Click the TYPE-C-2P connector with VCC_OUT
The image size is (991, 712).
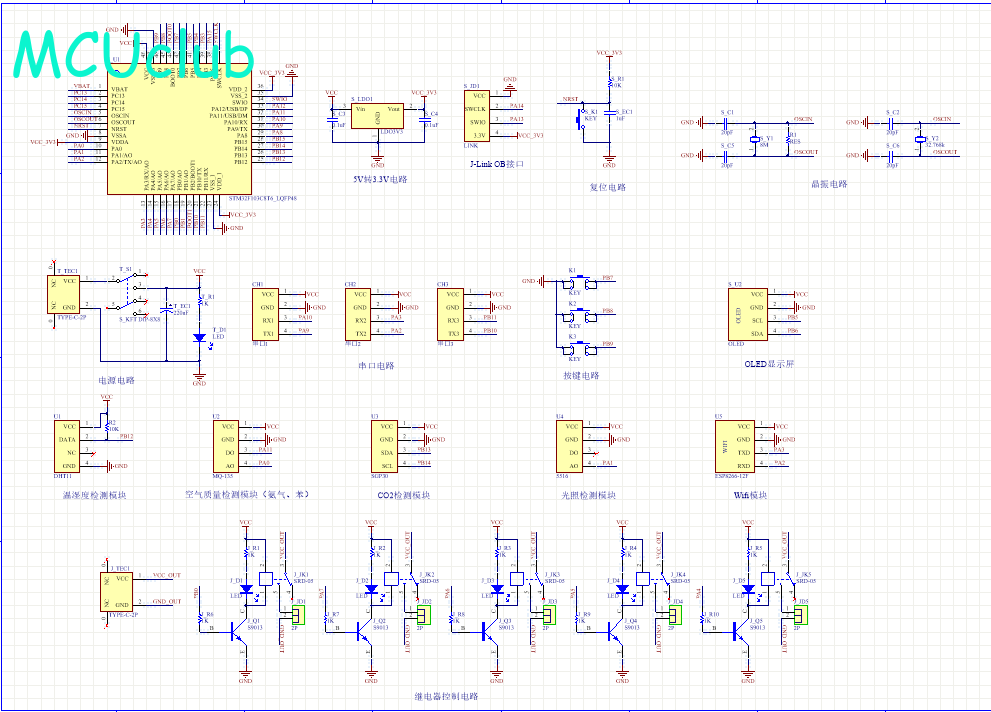[119, 590]
